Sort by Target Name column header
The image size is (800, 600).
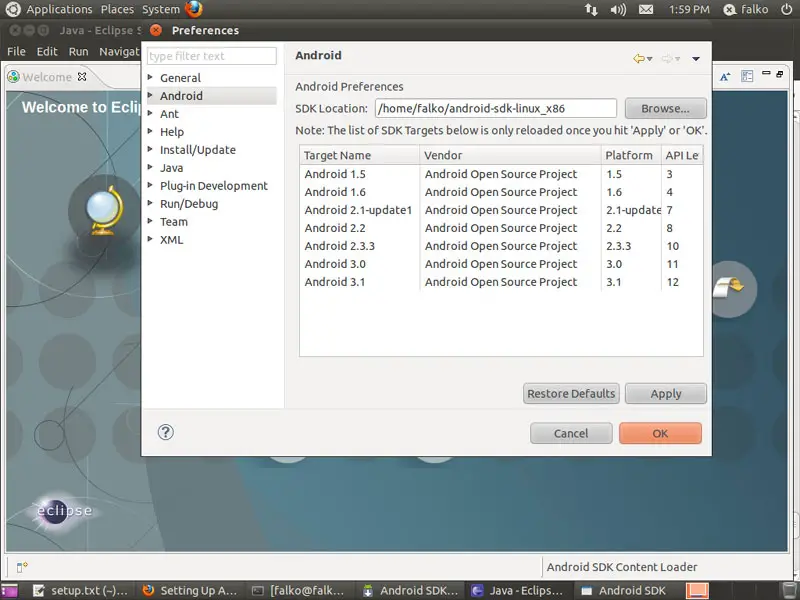(359, 155)
